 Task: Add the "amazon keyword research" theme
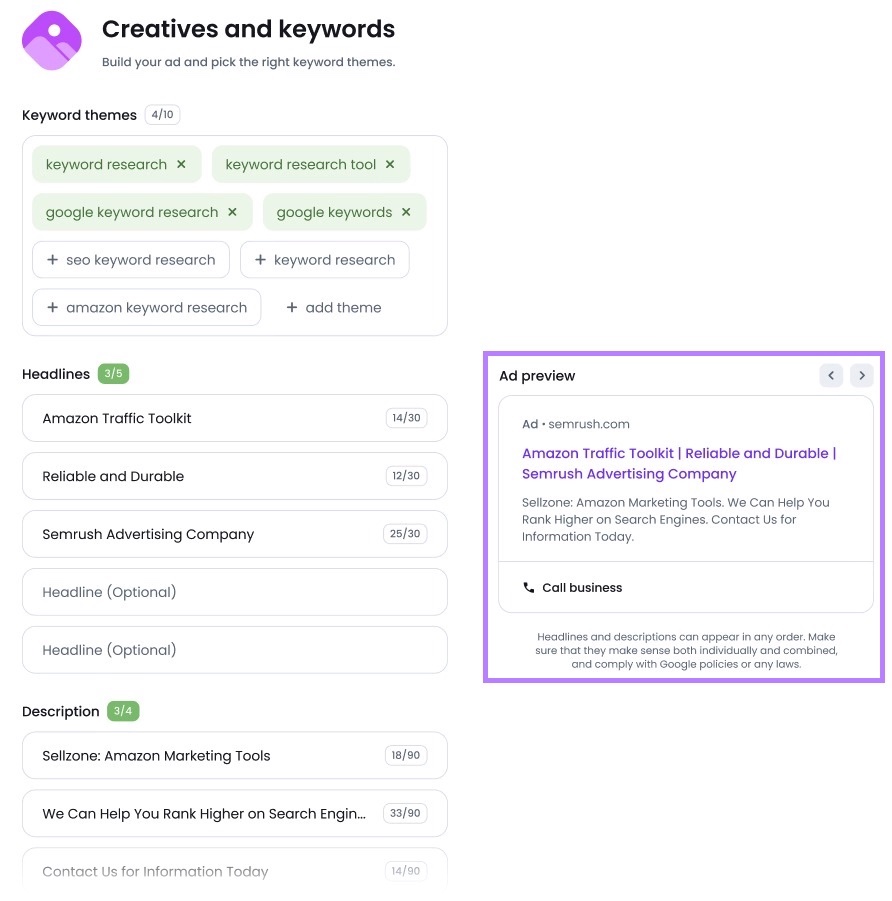[x=146, y=307]
